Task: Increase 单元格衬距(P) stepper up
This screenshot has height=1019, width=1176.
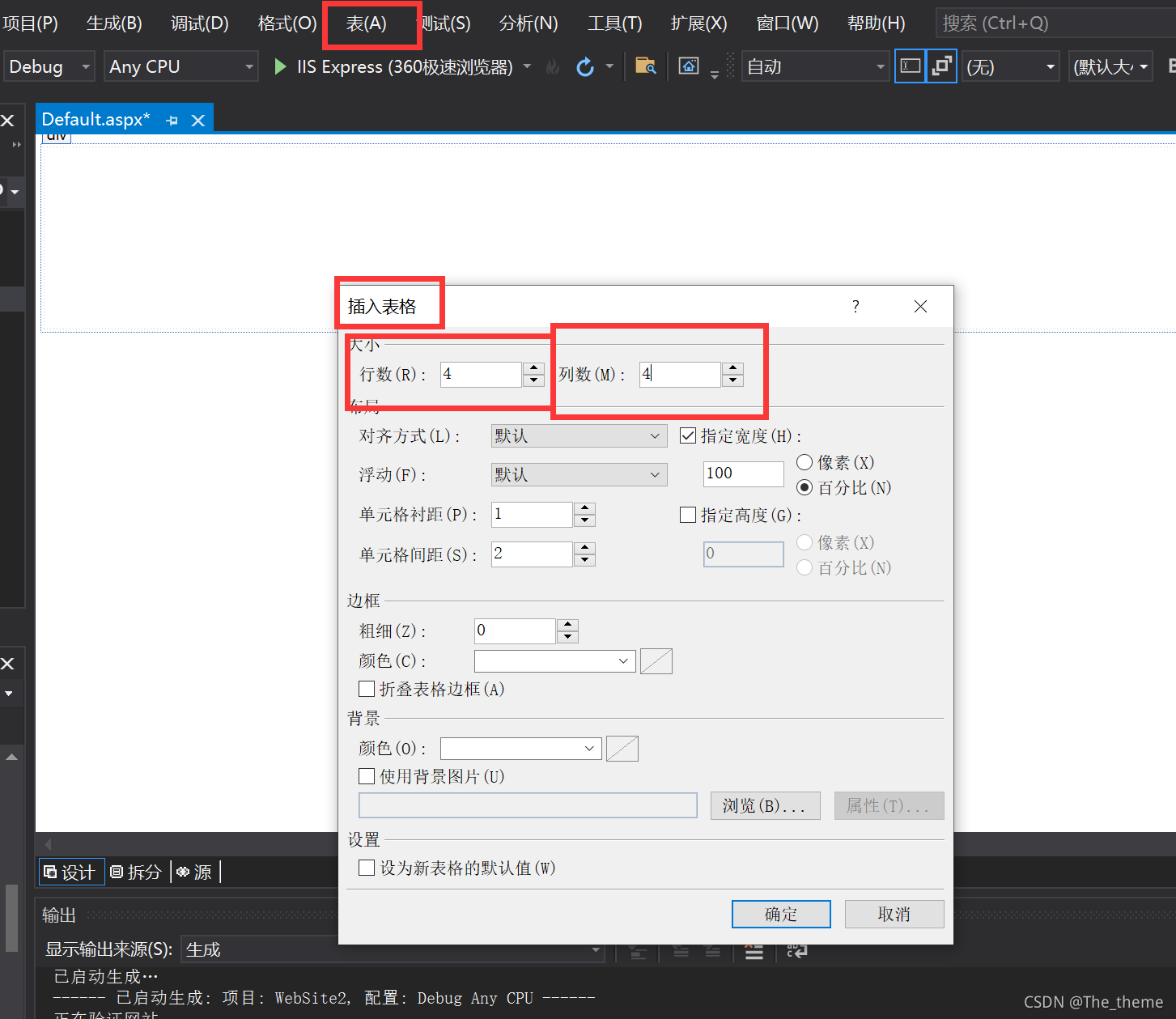Action: (x=584, y=508)
